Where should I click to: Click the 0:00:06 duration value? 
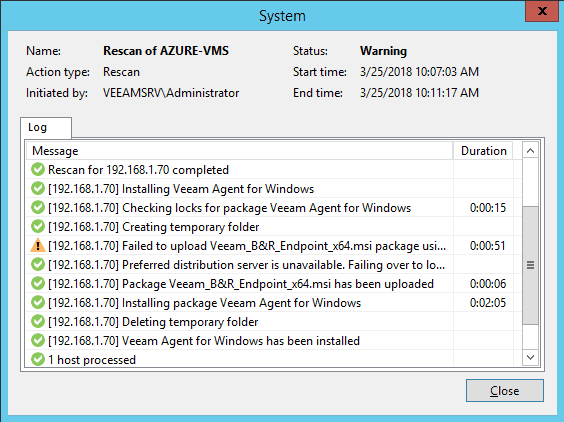[x=488, y=284]
